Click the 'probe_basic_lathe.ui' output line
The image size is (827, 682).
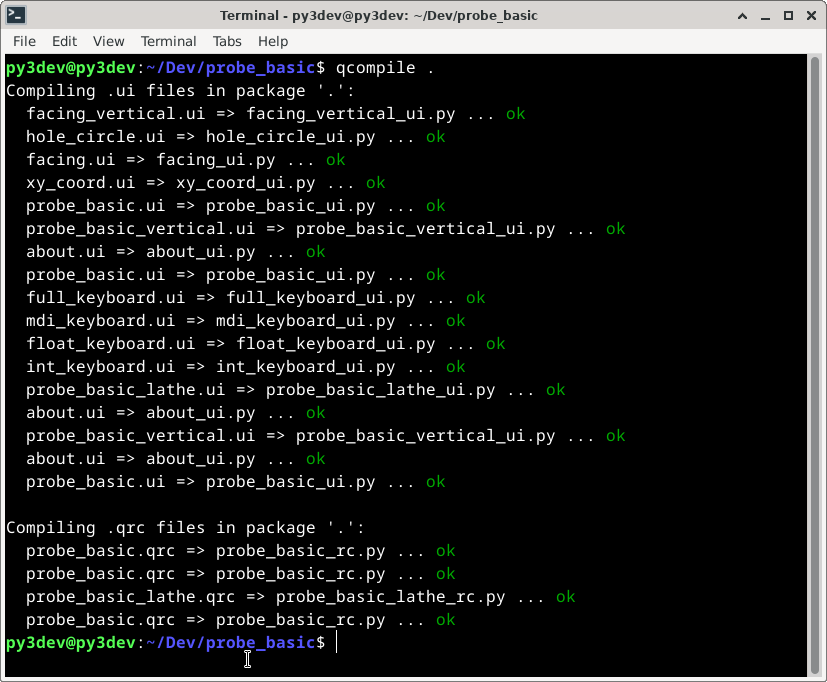(x=295, y=390)
